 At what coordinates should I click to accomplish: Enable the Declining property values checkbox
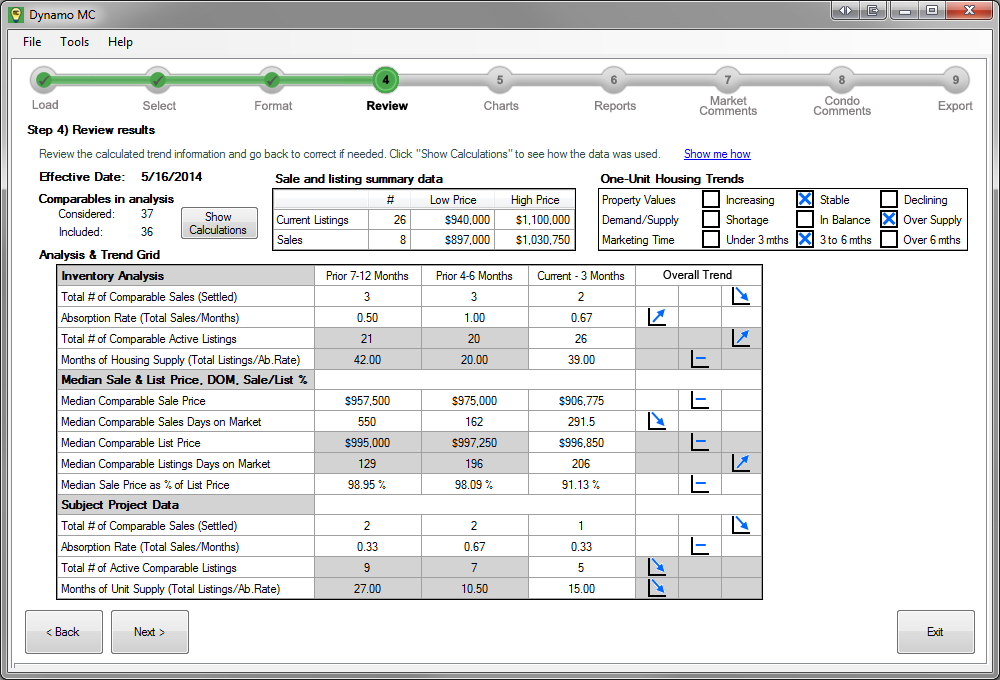[x=889, y=200]
